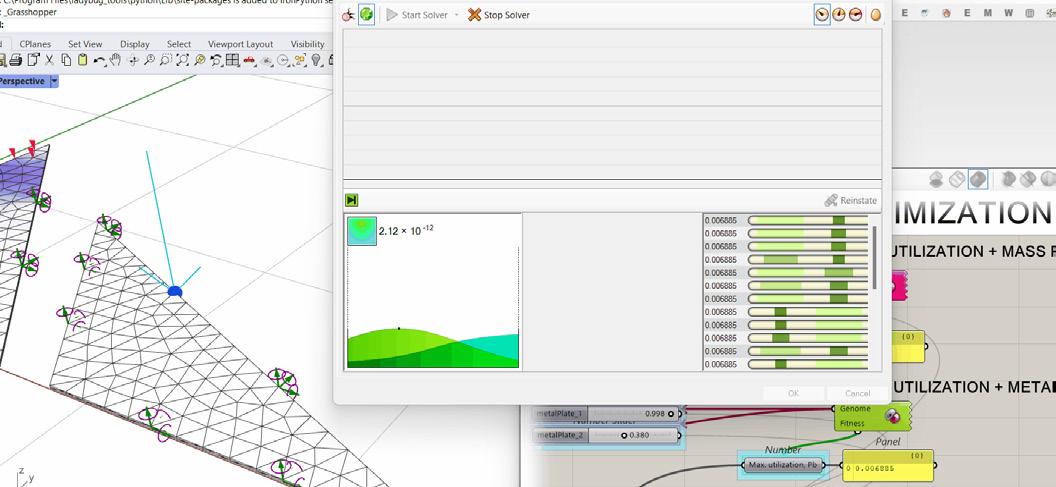Click the egg icon in Galapagos toolbar
The image size is (1056, 487).
coord(876,14)
